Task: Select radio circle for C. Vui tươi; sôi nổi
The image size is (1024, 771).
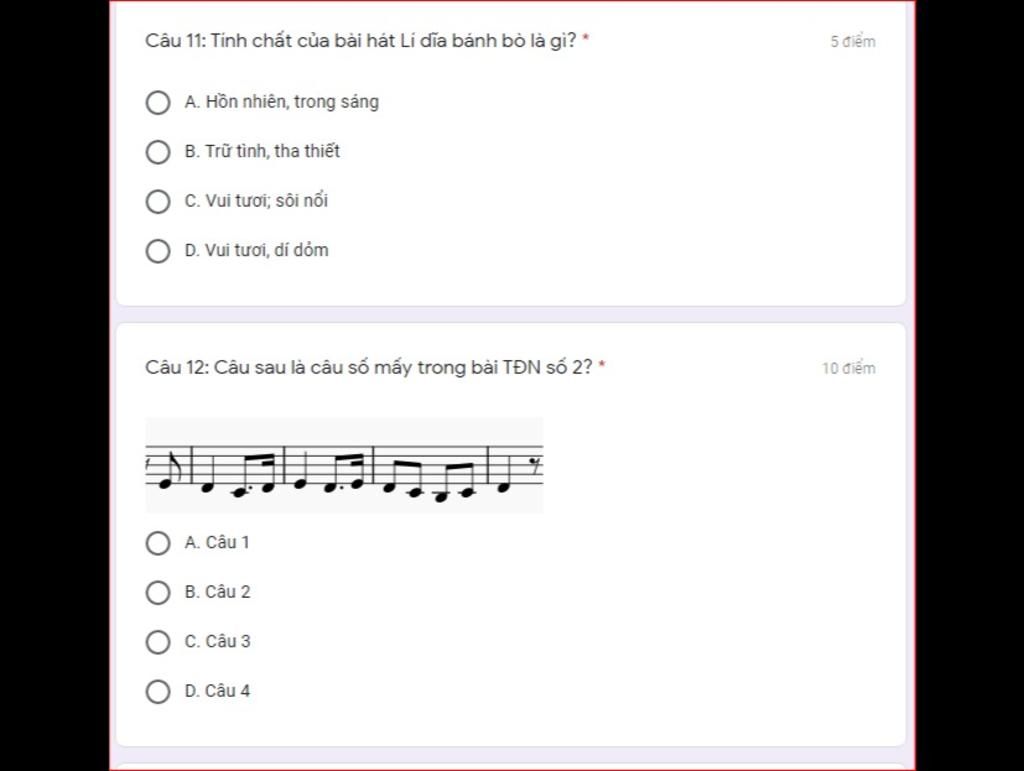Action: [x=158, y=202]
